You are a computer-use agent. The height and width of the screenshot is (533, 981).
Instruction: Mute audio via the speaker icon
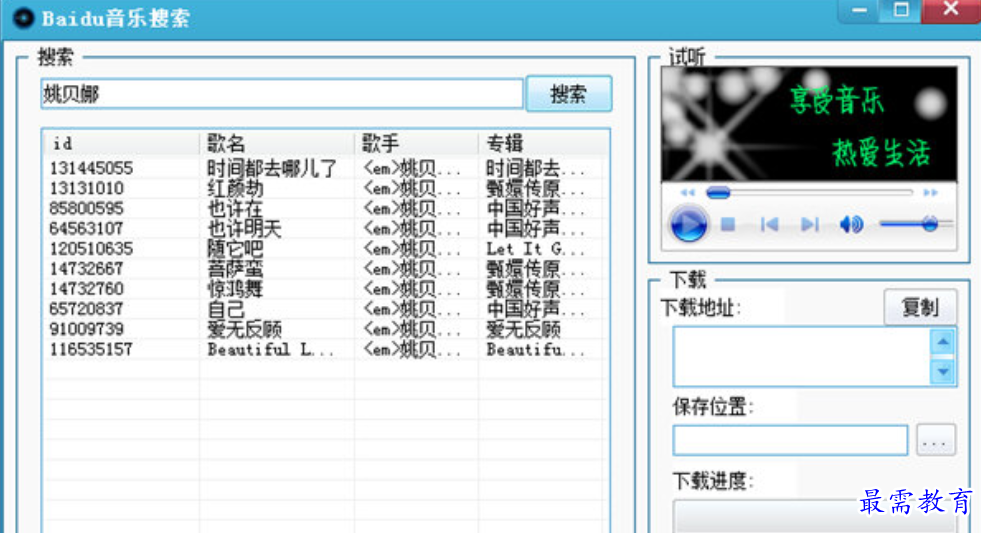point(851,224)
